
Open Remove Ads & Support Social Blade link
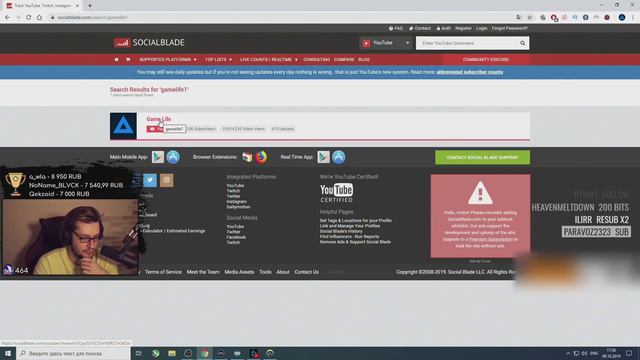click(356, 242)
